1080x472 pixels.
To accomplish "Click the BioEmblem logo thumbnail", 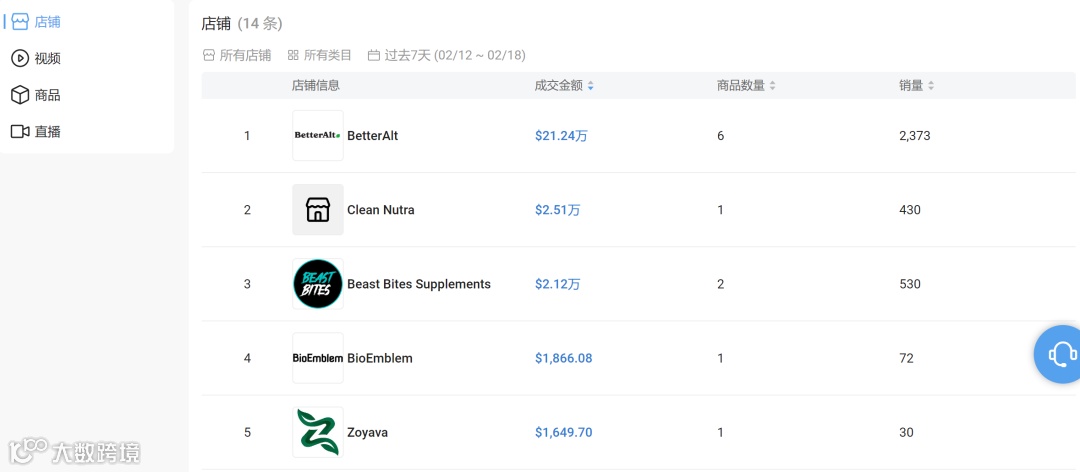I will coord(318,358).
